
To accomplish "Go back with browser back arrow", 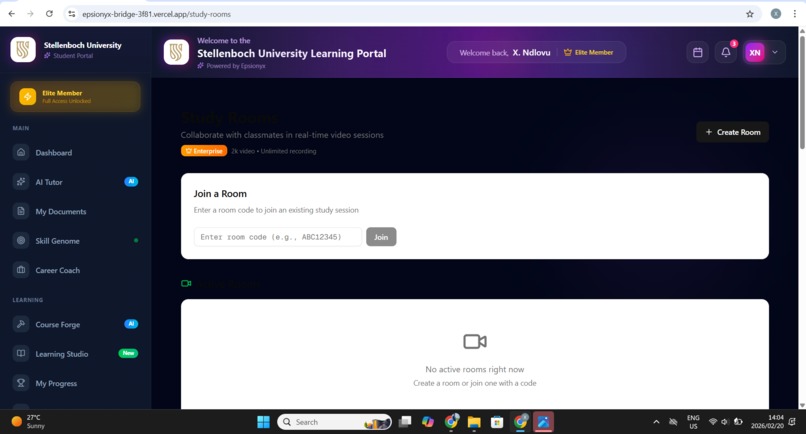I will click(12, 14).
